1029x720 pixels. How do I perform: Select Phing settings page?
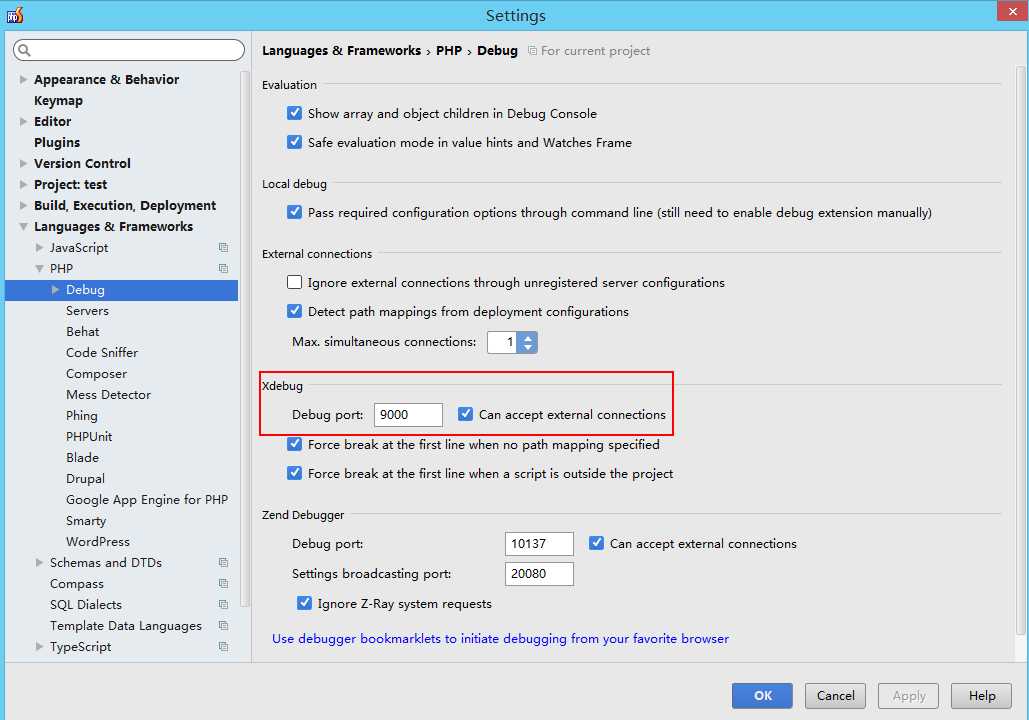pos(81,415)
